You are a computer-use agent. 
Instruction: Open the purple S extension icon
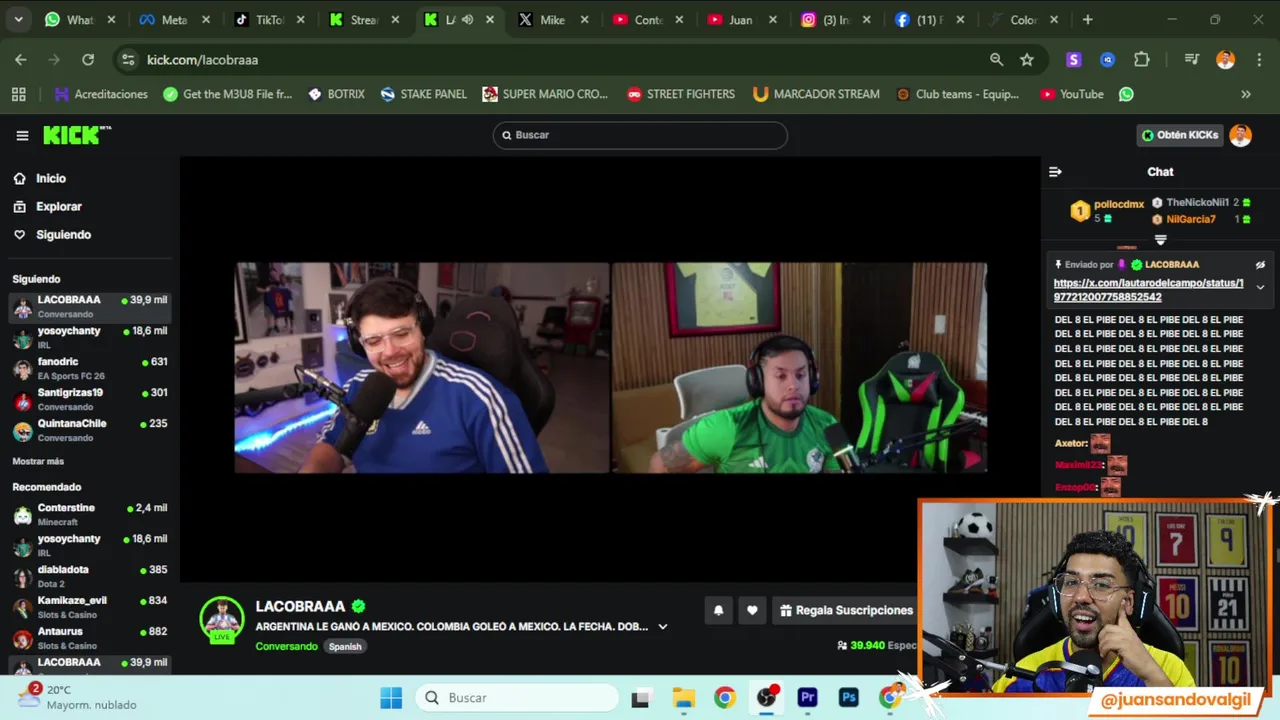click(x=1074, y=60)
